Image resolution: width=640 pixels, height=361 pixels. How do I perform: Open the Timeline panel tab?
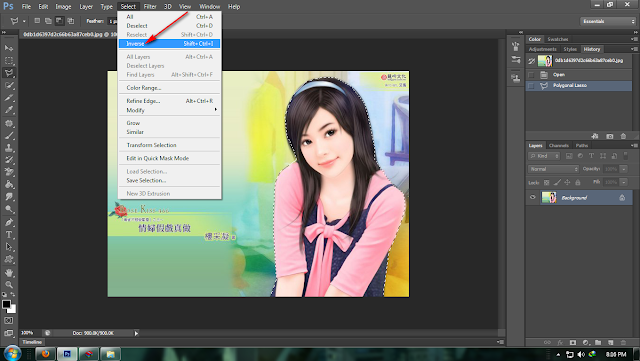coord(32,342)
